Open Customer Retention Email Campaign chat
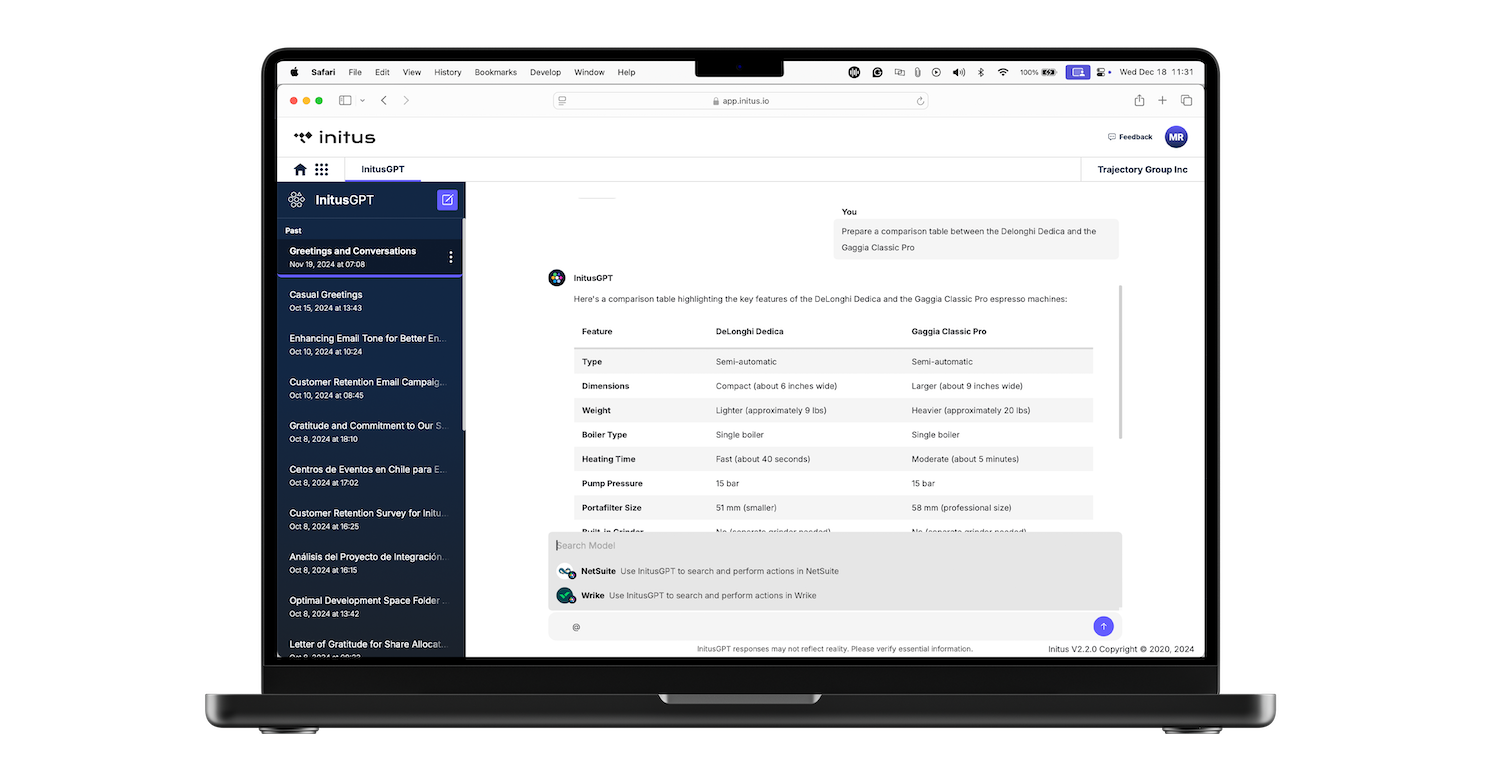Screen dimensions: 1500x764 pyautogui.click(x=369, y=388)
